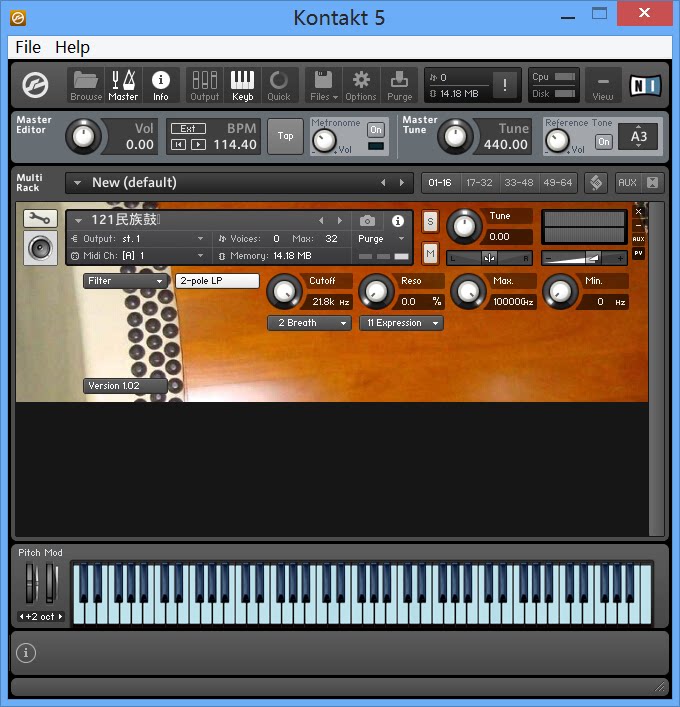Click the Cutoff knob
The width and height of the screenshot is (680, 707).
(x=284, y=292)
